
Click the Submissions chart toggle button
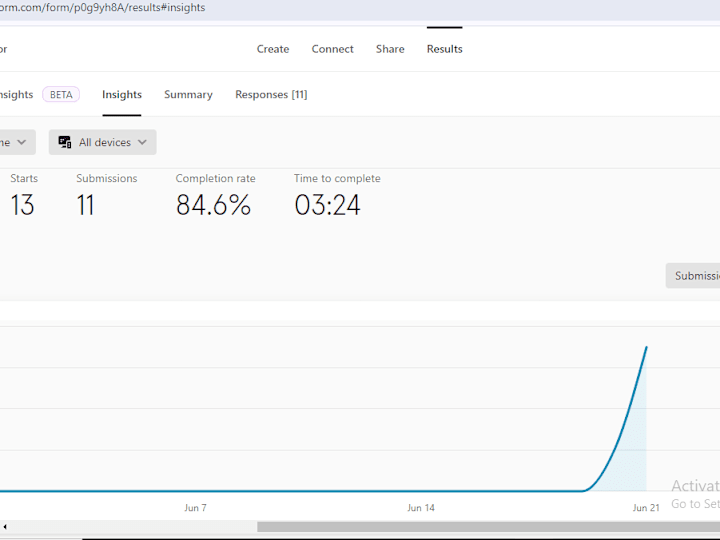[x=693, y=276]
